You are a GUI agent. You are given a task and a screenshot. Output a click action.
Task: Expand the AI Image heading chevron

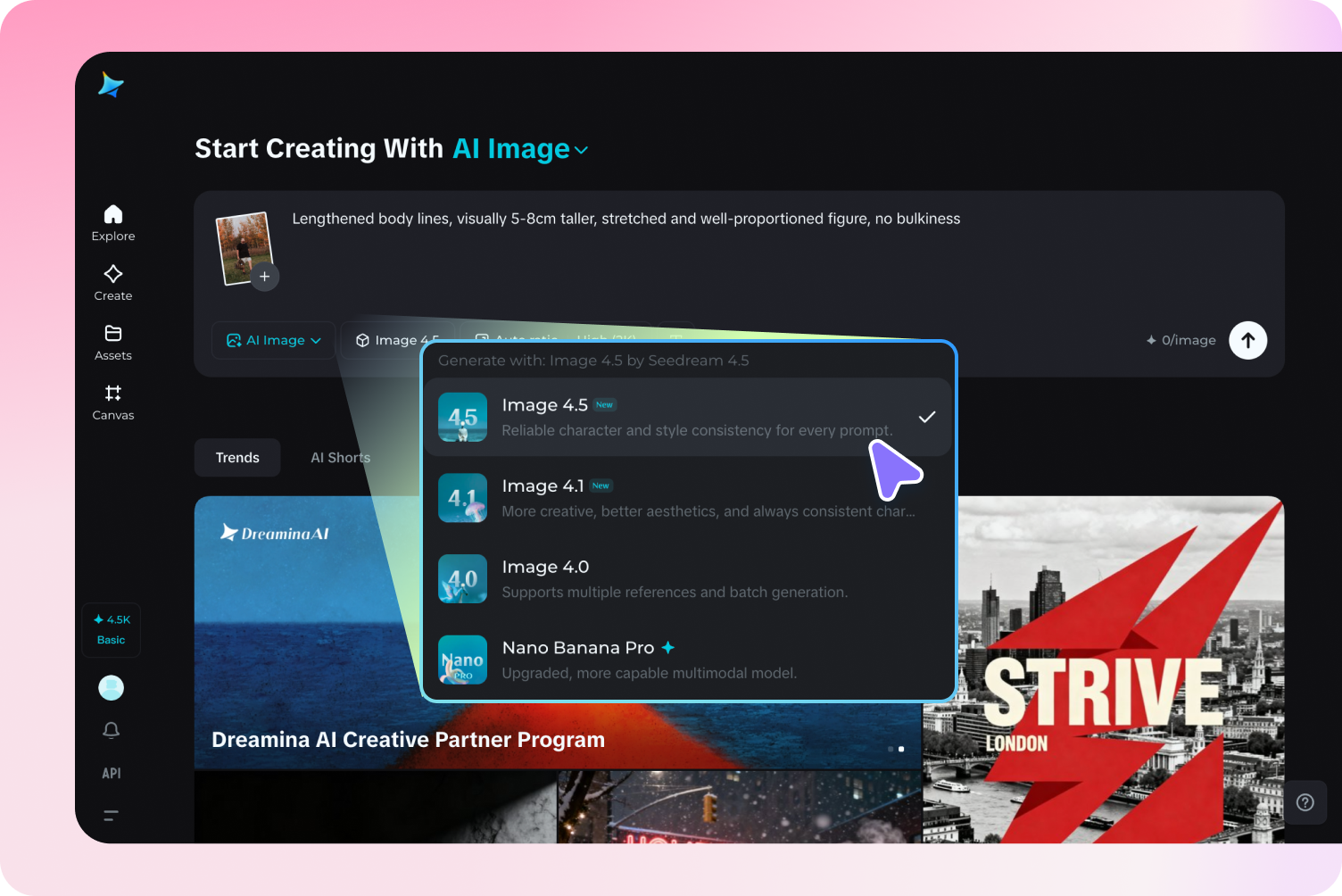[x=582, y=150]
